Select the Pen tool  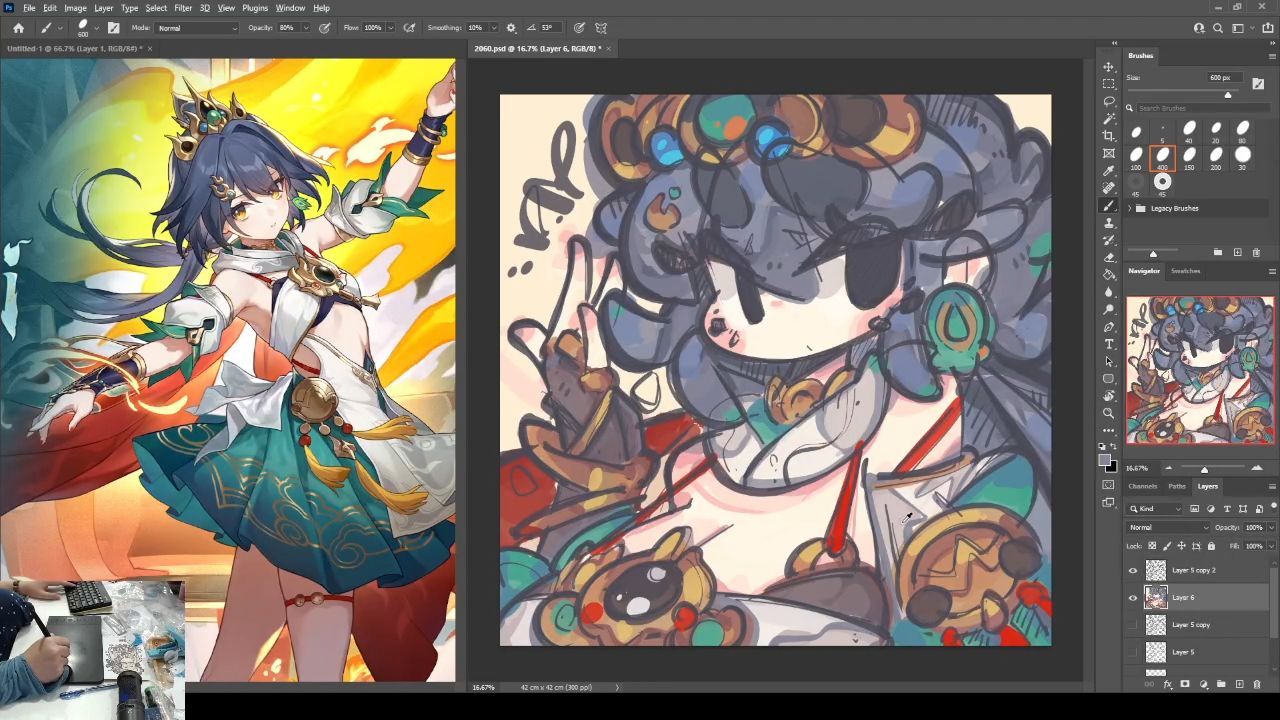coord(1108,327)
